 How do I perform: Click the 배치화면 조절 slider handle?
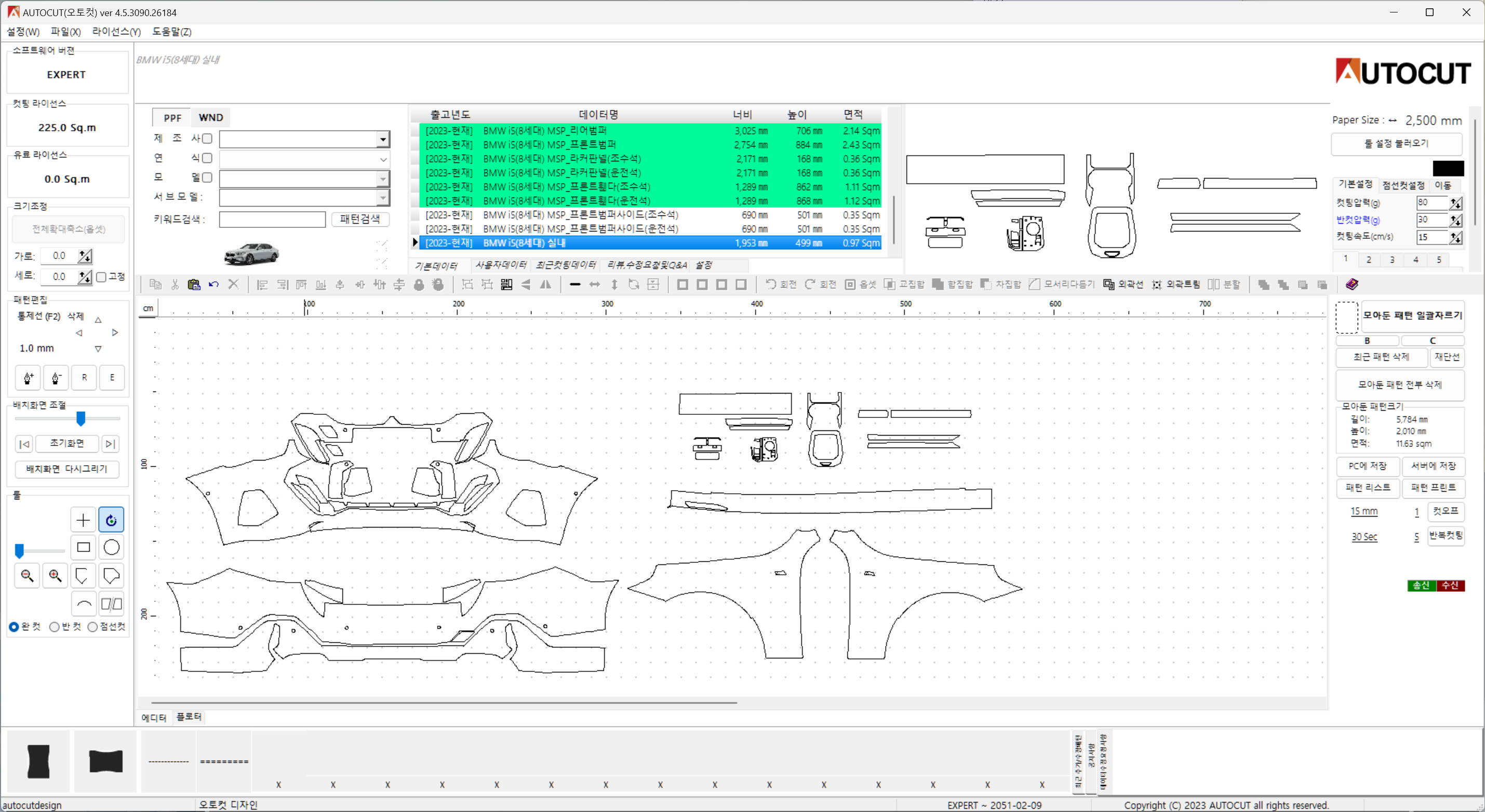pos(81,418)
